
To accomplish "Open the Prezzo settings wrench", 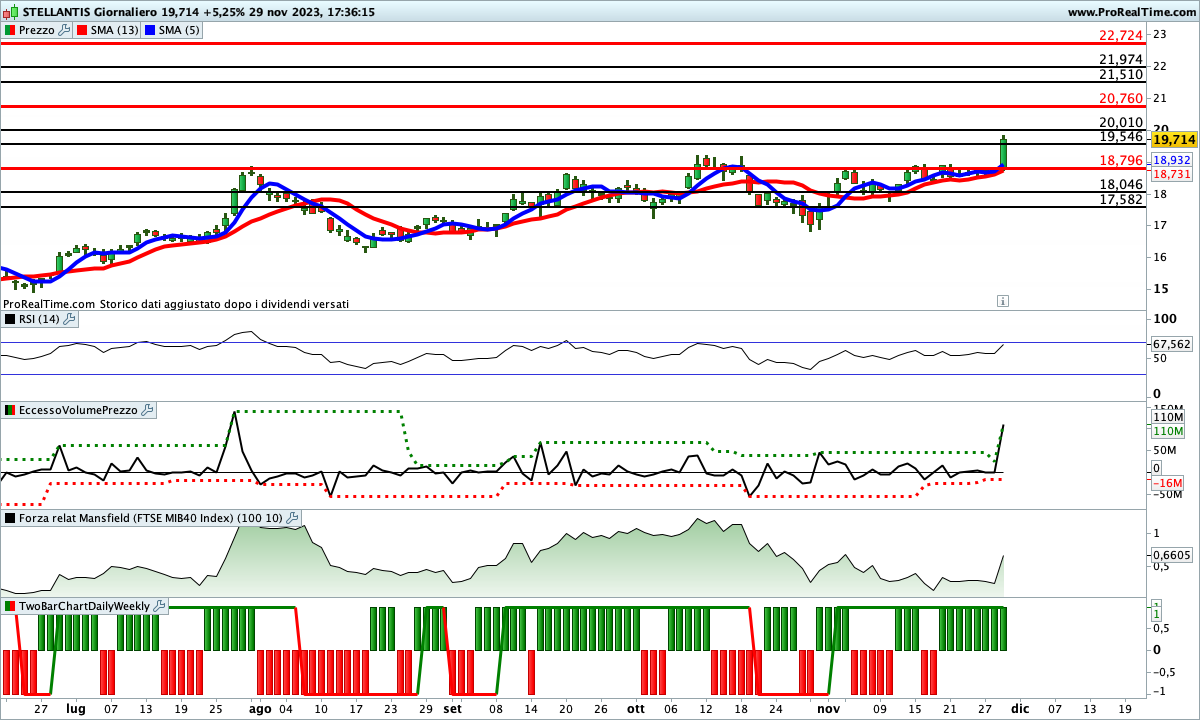I will click(65, 30).
